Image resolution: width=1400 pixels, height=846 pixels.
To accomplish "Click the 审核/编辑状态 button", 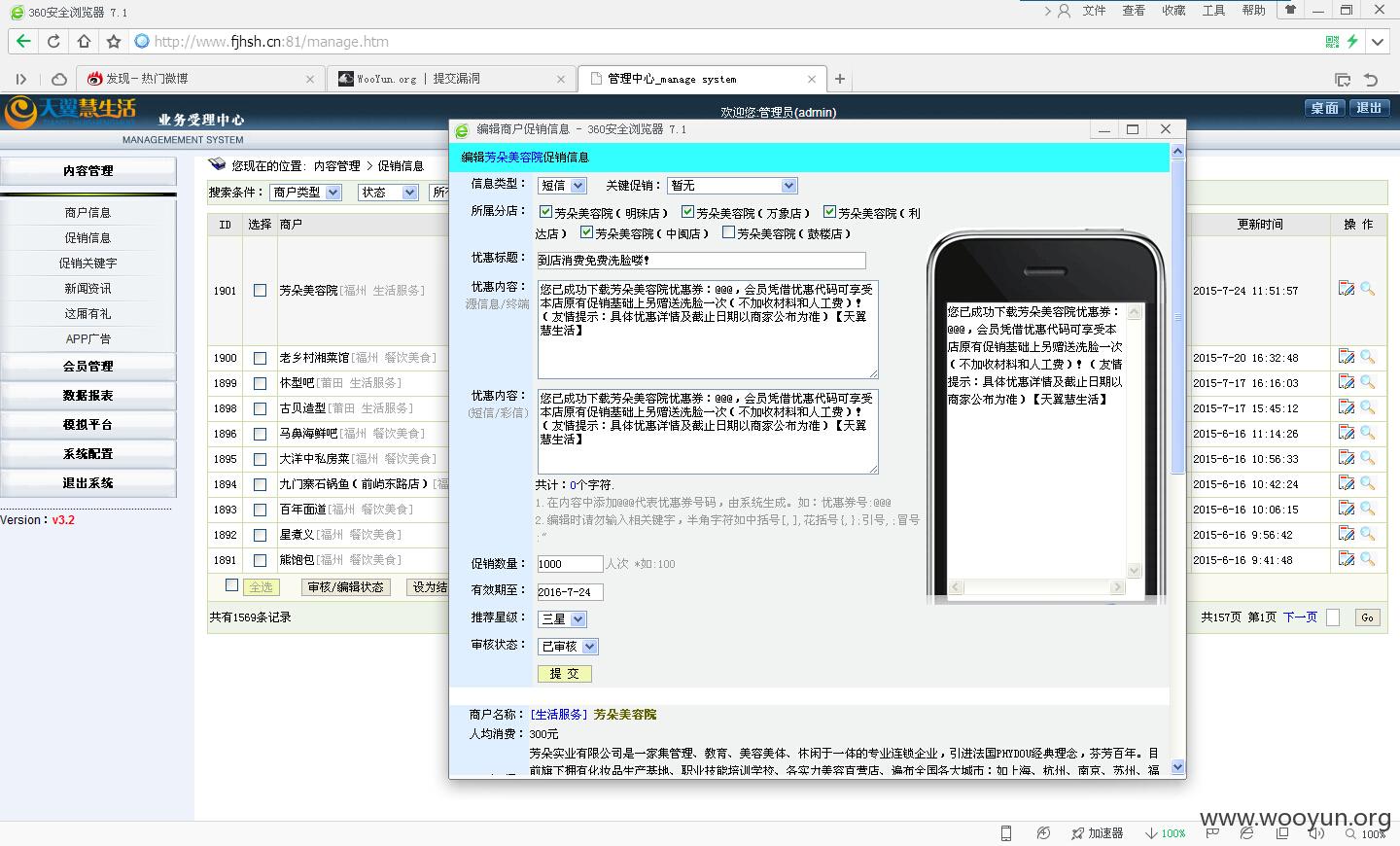I will click(x=345, y=586).
